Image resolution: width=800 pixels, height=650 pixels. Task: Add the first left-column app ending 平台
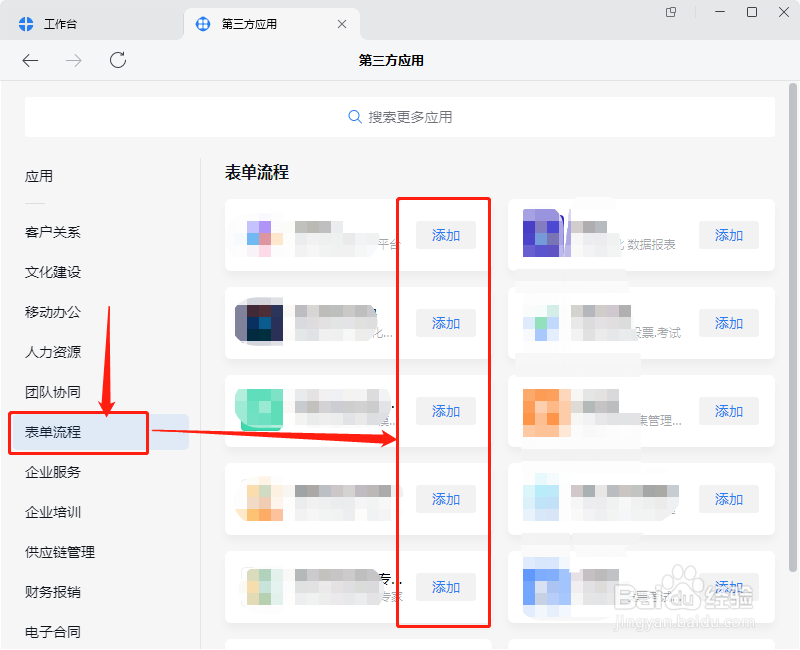tap(445, 235)
